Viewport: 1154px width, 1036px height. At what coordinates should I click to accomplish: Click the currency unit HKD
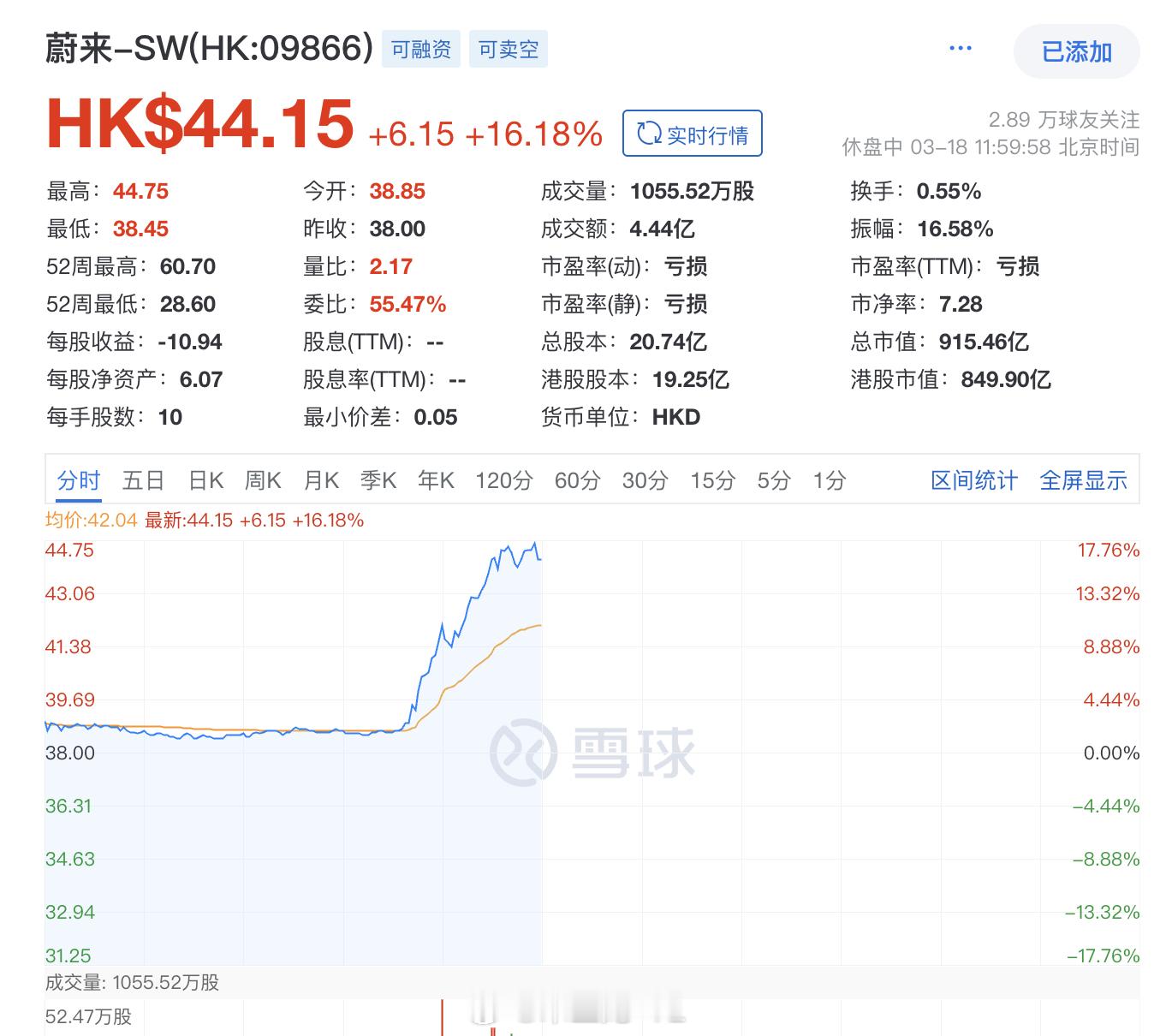(676, 417)
